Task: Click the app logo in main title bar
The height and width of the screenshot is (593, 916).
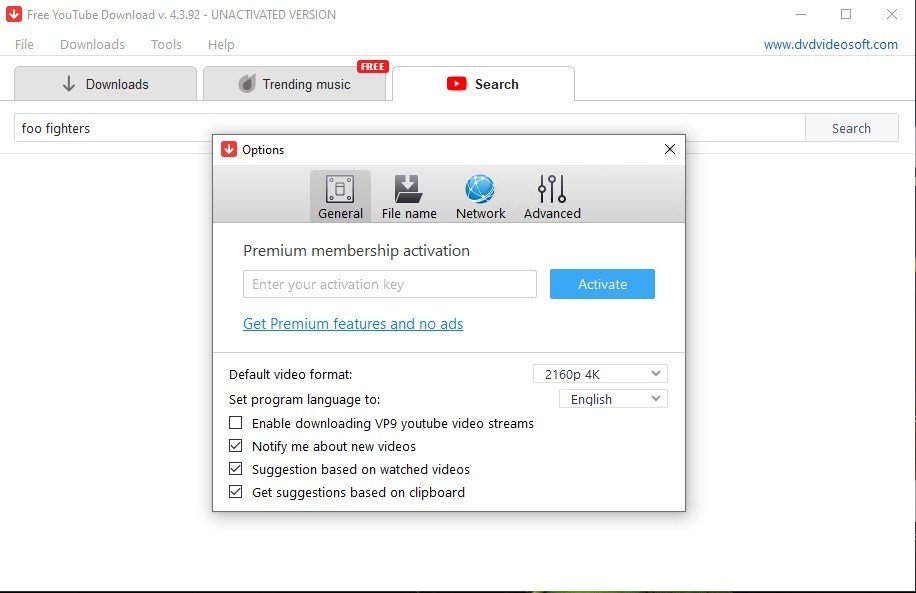Action: coord(14,14)
